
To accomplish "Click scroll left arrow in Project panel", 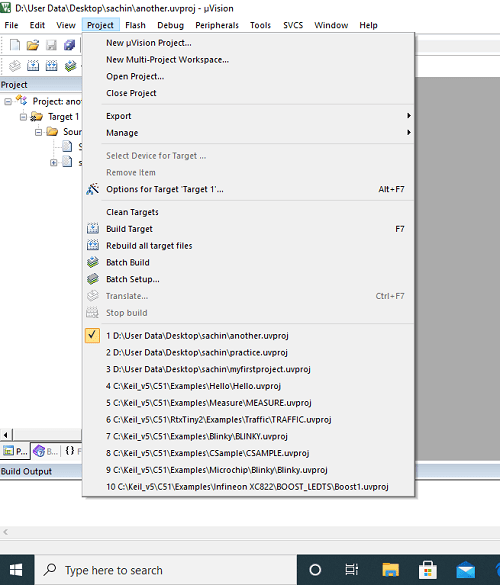I will pos(6,435).
